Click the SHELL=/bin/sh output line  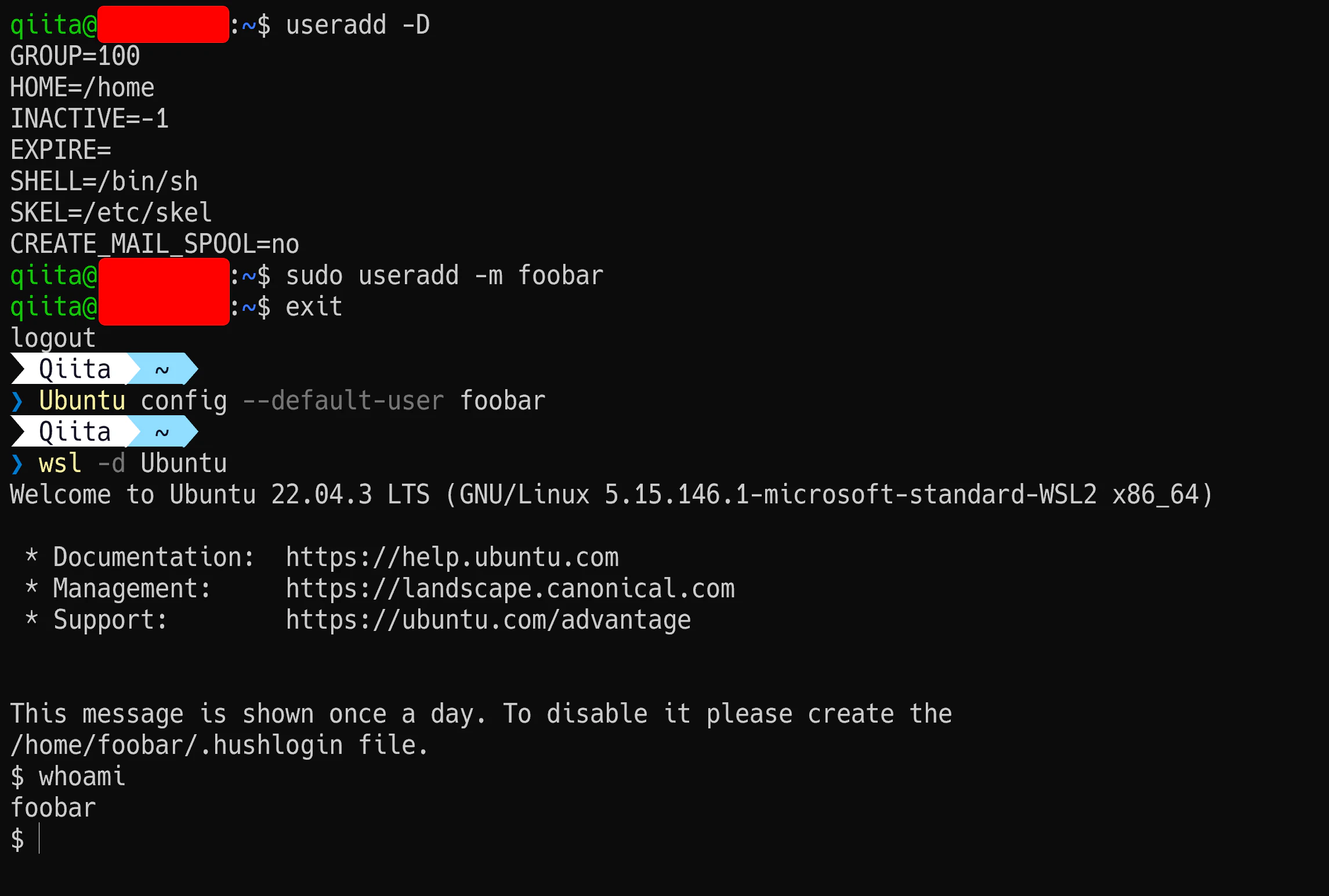click(x=104, y=182)
